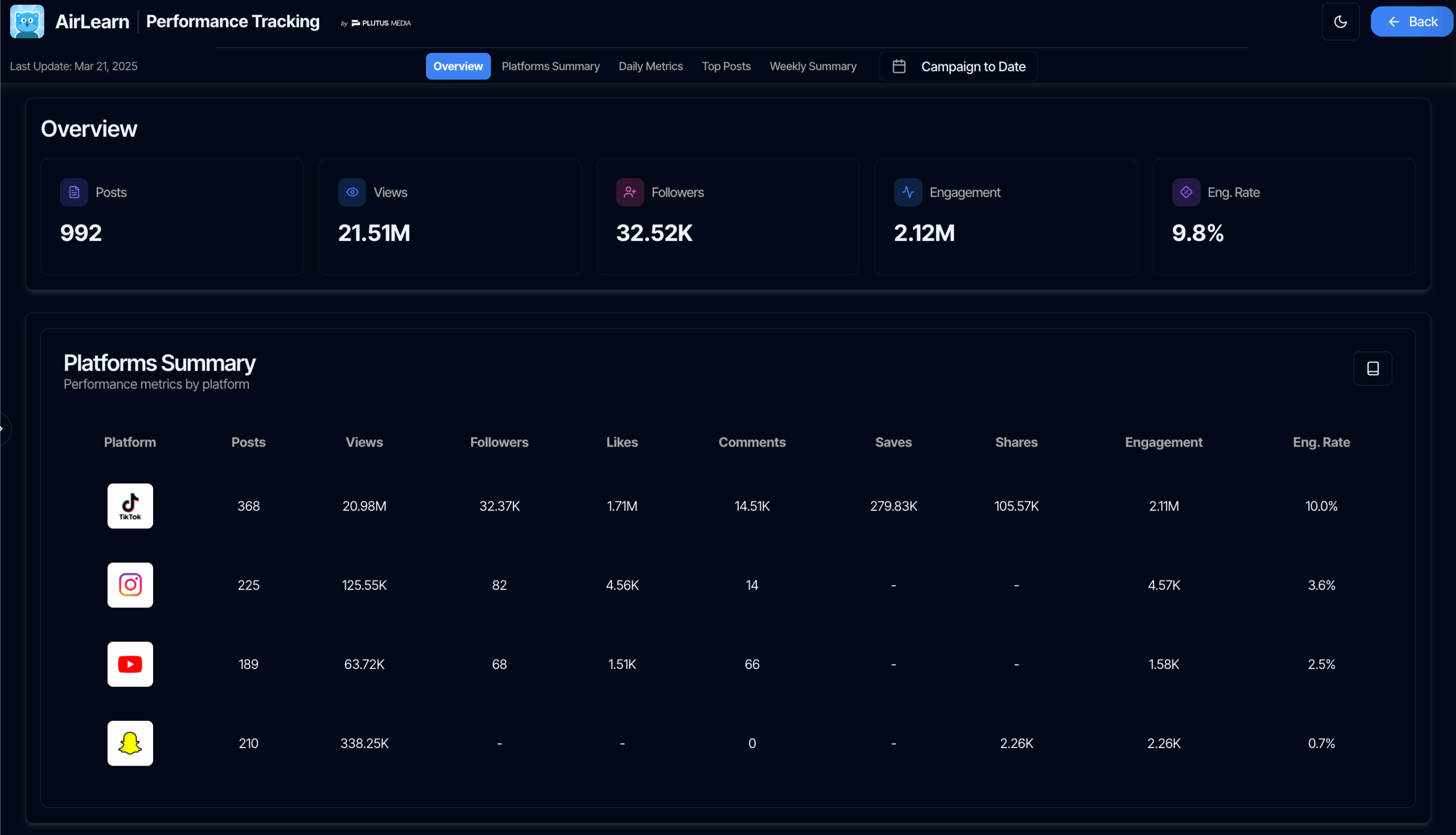Click the Back button
The height and width of the screenshot is (835, 1456).
(x=1412, y=21)
